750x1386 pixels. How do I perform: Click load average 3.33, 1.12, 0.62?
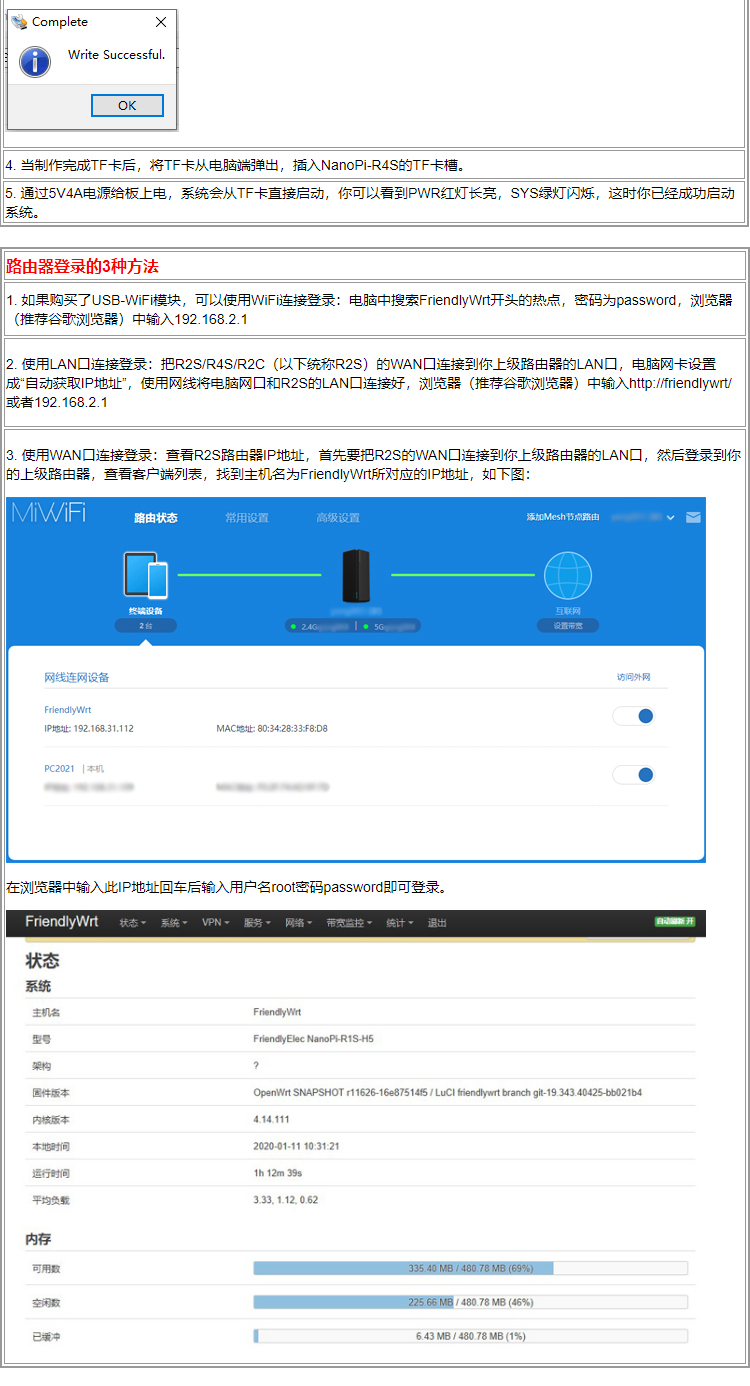286,1200
